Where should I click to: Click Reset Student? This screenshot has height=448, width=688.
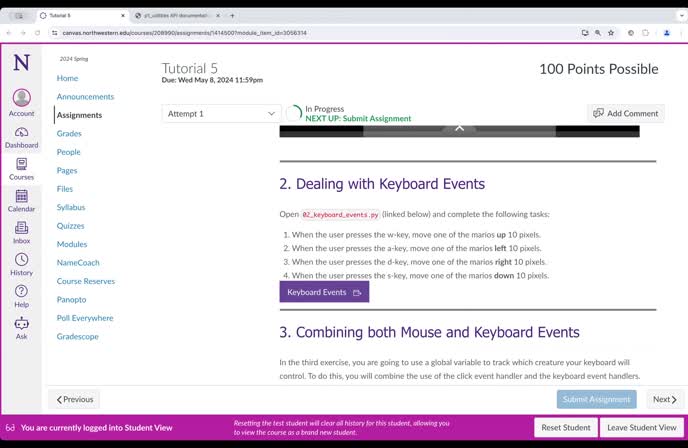(566, 427)
